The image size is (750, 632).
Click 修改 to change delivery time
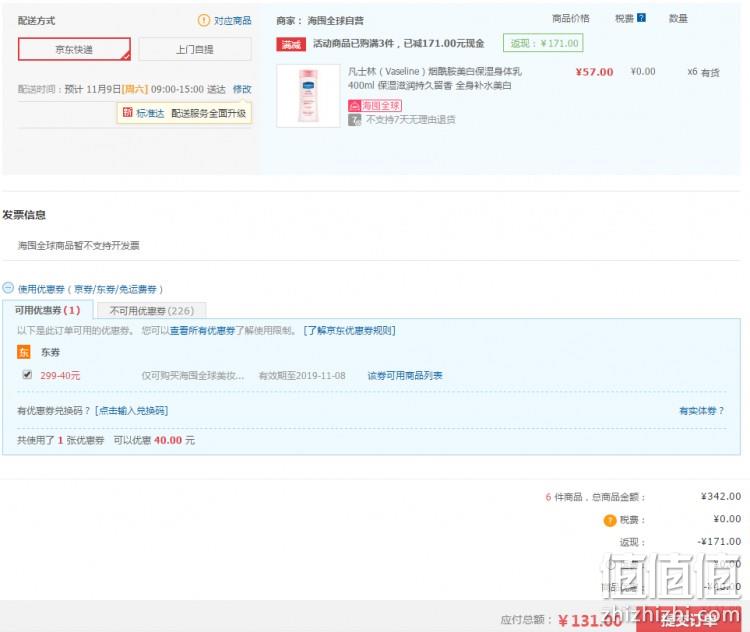[x=242, y=89]
